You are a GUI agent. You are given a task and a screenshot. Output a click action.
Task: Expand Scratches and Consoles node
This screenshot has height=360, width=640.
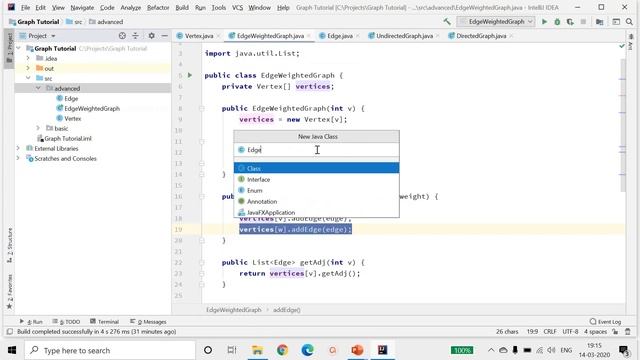click(x=18, y=158)
